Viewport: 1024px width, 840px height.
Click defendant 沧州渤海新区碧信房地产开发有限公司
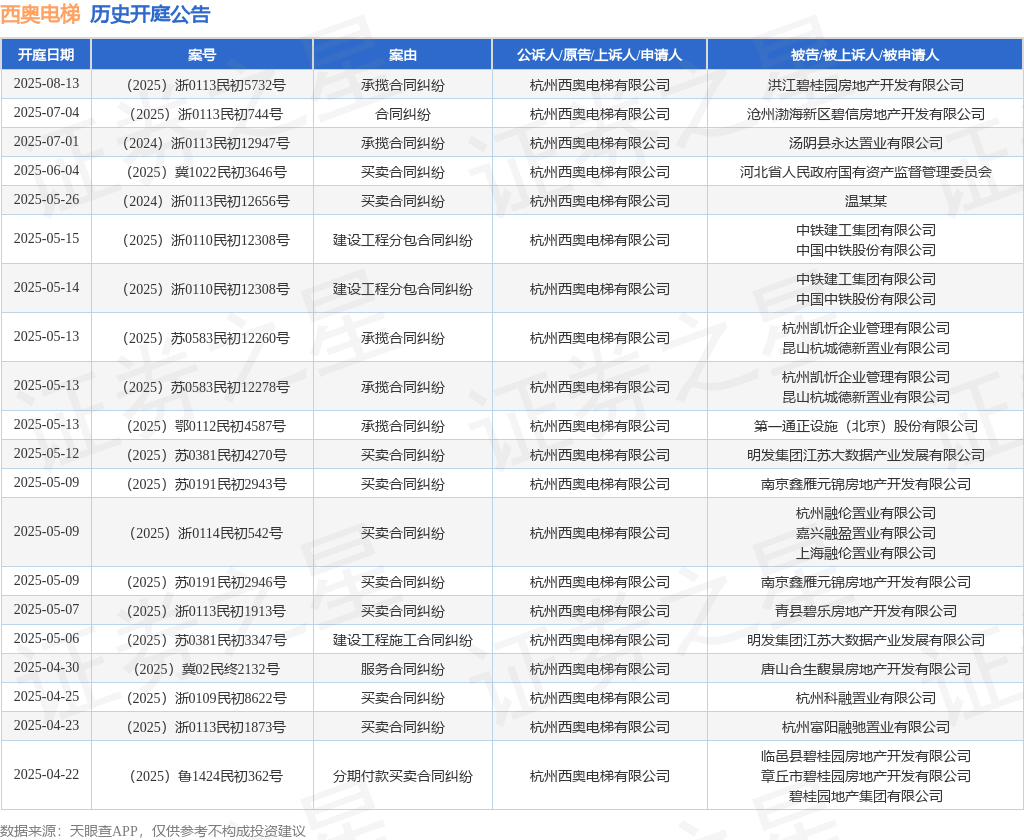pyautogui.click(x=865, y=114)
